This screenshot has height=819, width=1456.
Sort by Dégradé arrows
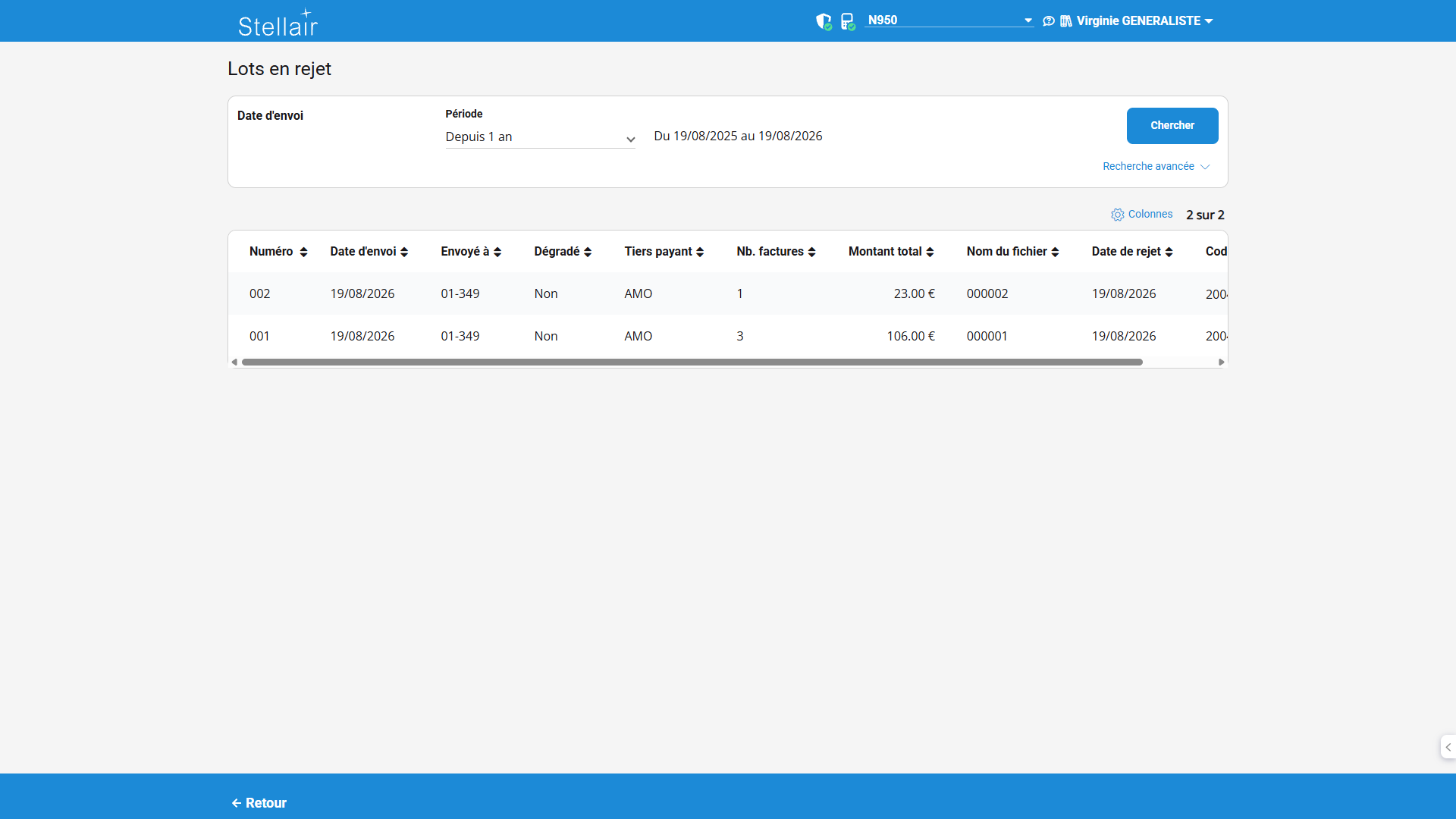pos(588,252)
